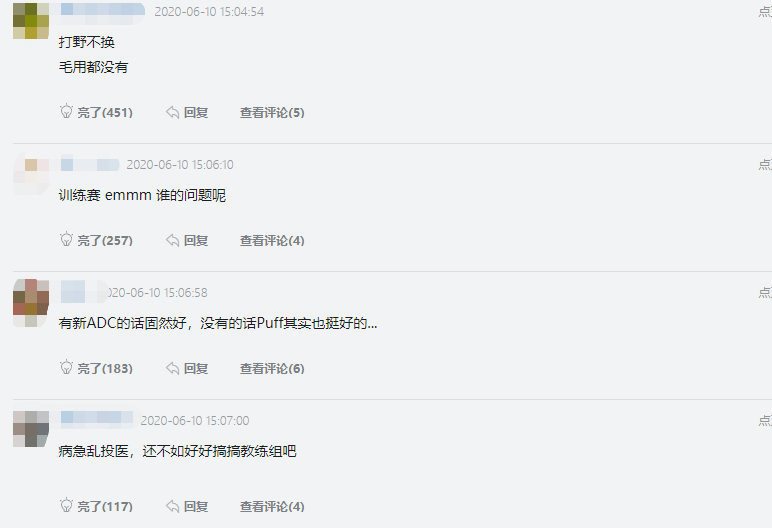Click reply arrow icon under 打野不换 comment
The height and width of the screenshot is (528, 772).
tap(172, 112)
